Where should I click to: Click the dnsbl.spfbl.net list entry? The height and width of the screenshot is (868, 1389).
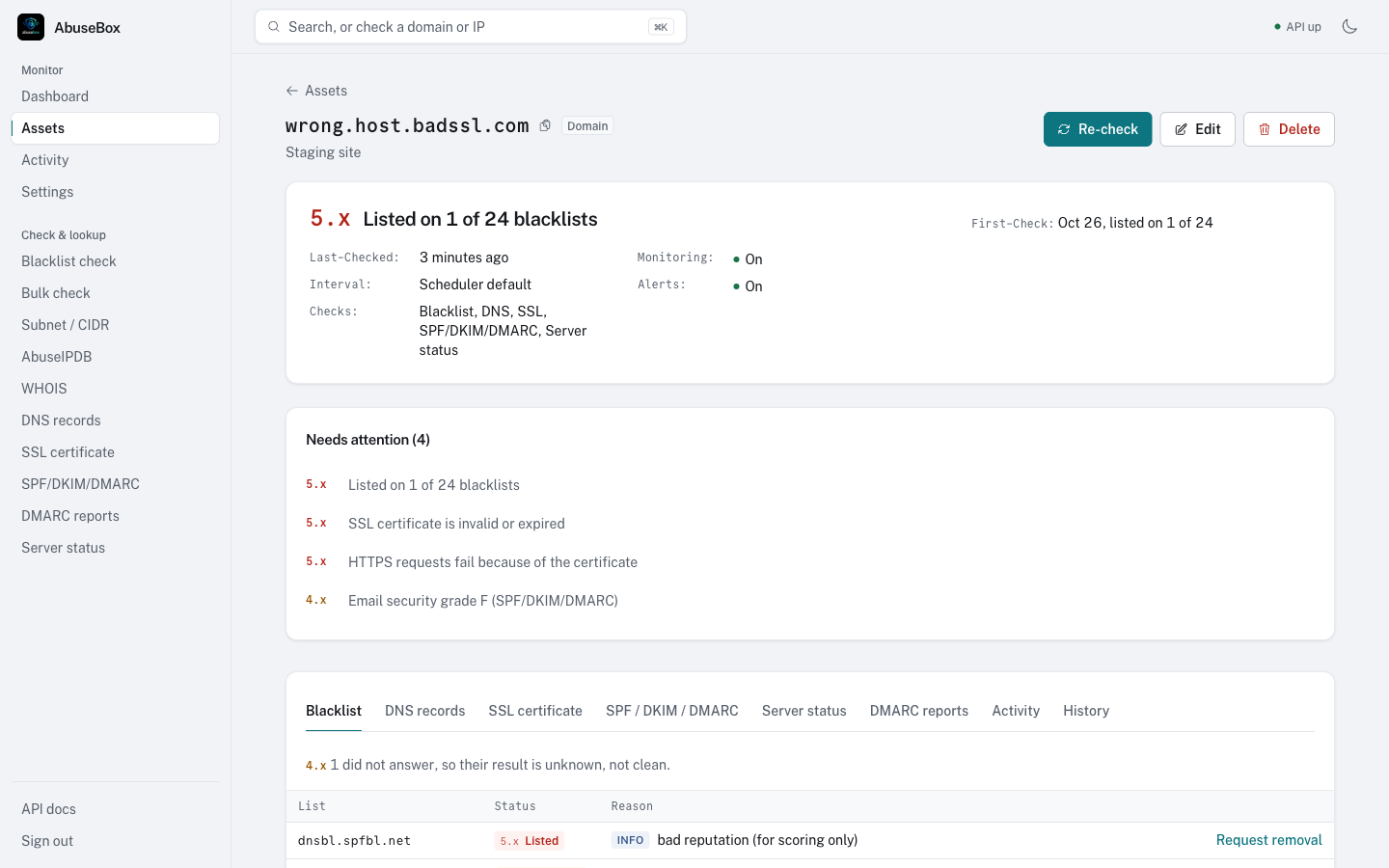354,841
